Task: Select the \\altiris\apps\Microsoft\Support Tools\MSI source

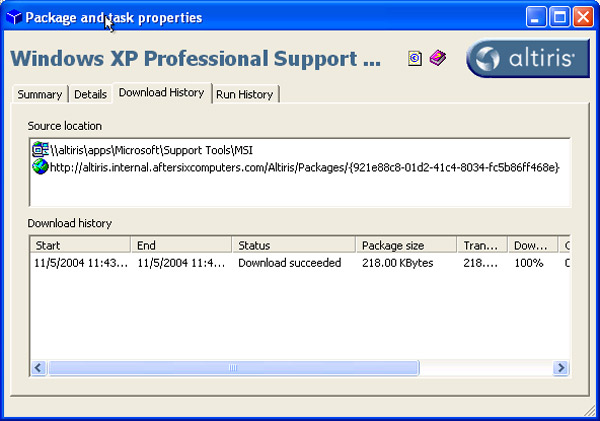Action: (152, 150)
